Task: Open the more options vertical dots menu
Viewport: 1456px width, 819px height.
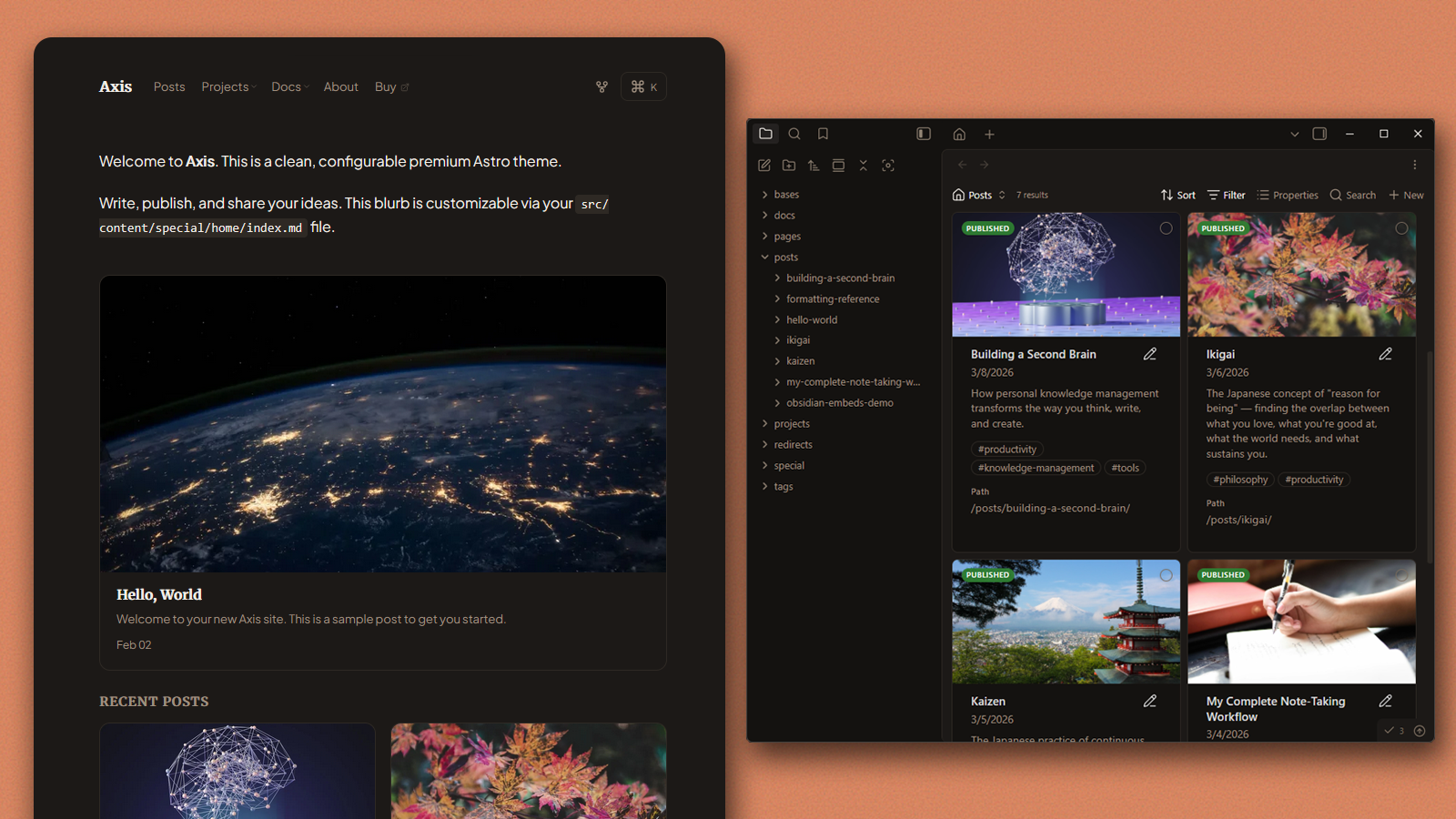Action: (1415, 165)
